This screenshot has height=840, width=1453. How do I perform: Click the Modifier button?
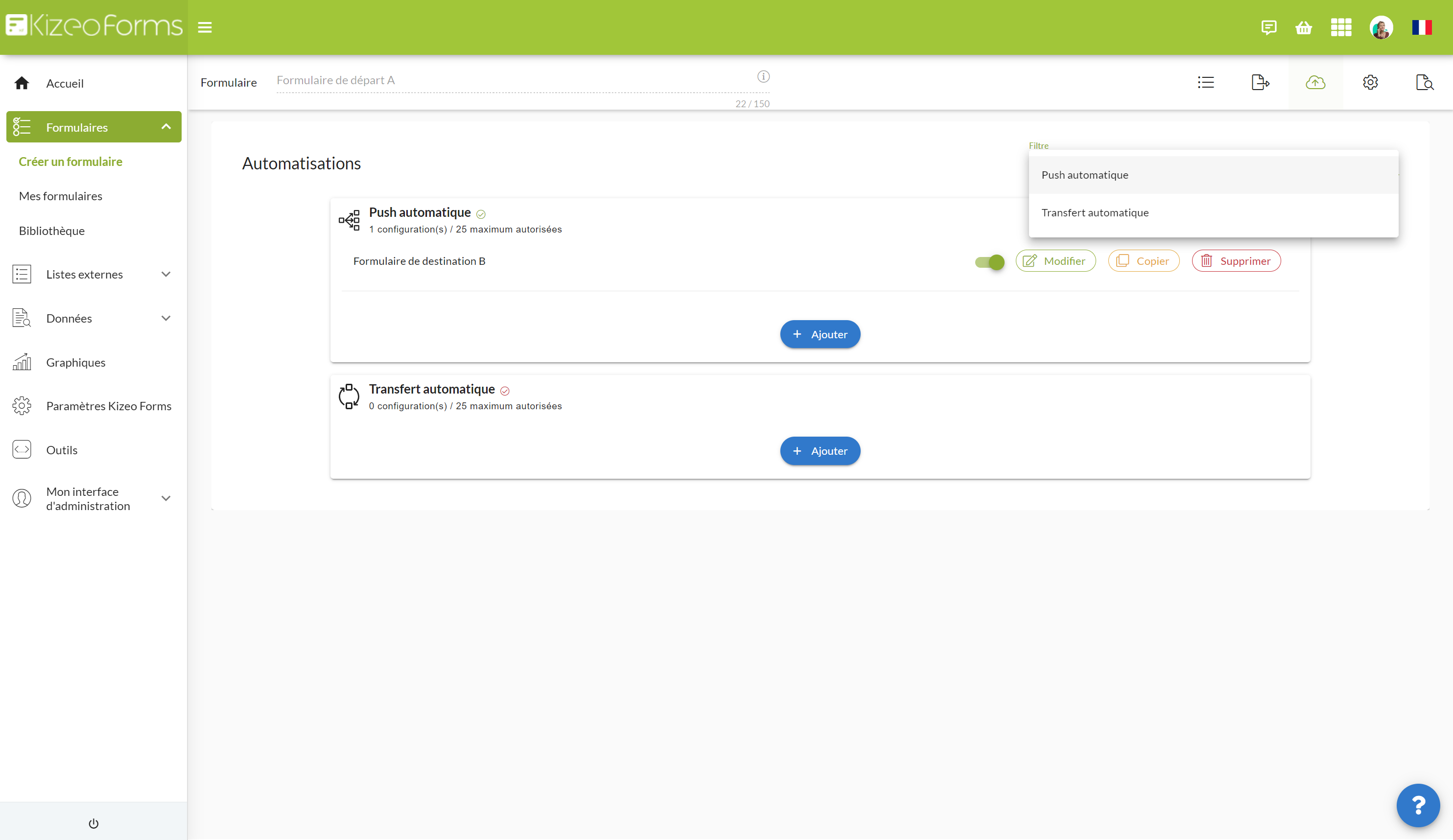[x=1055, y=260]
